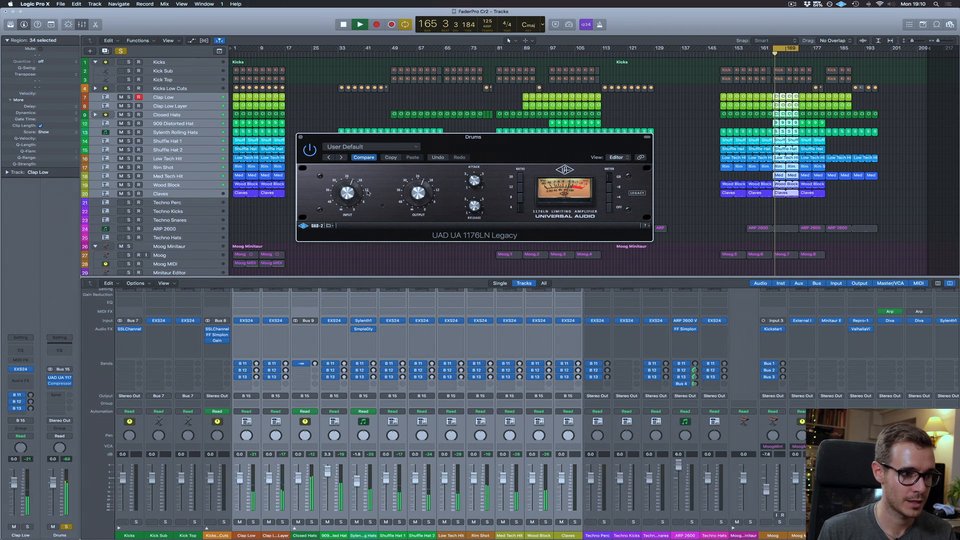Solo the Kick Sub track

coord(129,70)
